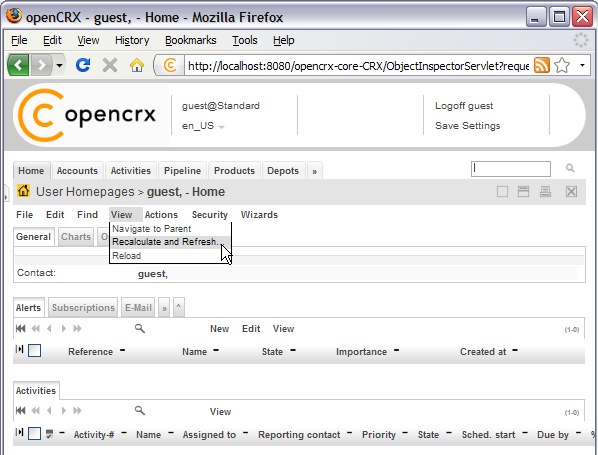598x455 pixels.
Task: Open the en_US locale dropdown
Action: point(203,126)
